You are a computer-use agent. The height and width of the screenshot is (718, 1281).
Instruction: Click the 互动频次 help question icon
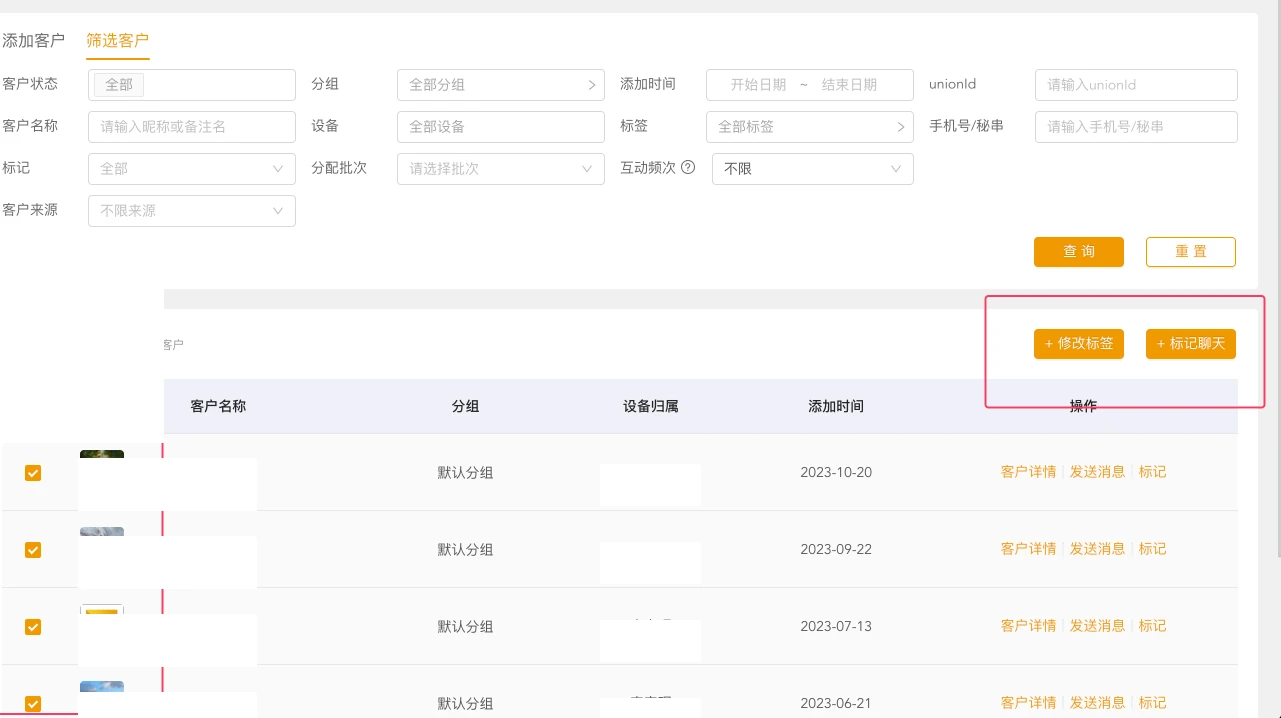[688, 168]
